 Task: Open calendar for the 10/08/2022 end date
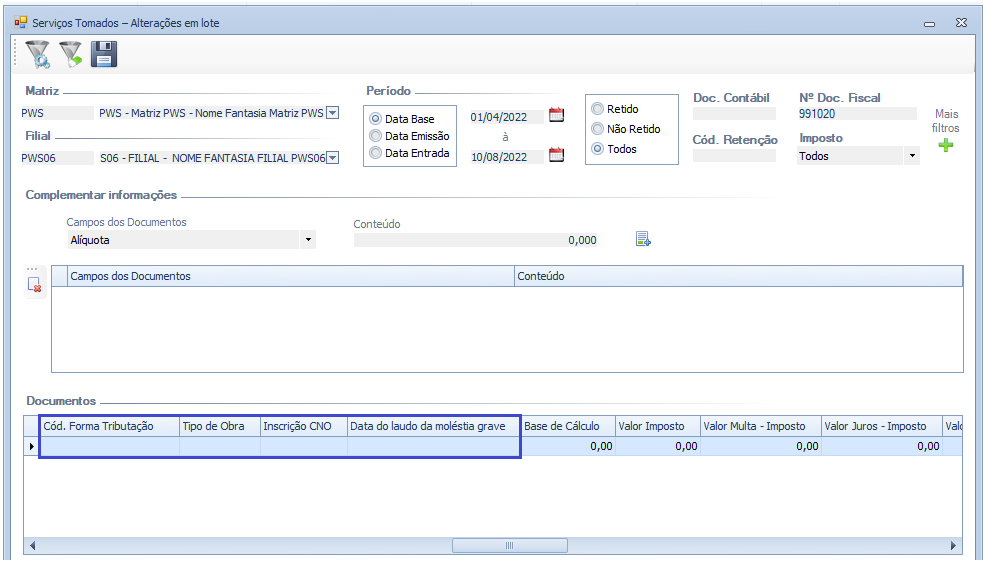[557, 155]
